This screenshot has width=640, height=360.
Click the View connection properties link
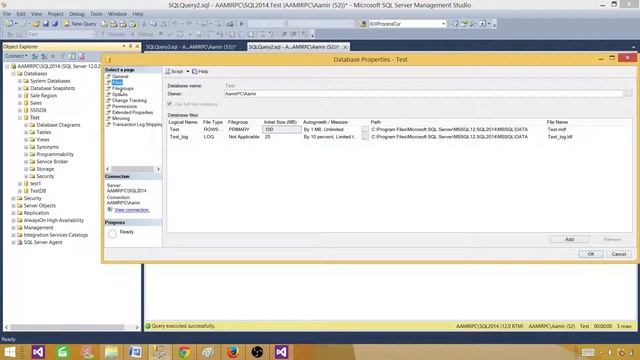click(x=132, y=210)
